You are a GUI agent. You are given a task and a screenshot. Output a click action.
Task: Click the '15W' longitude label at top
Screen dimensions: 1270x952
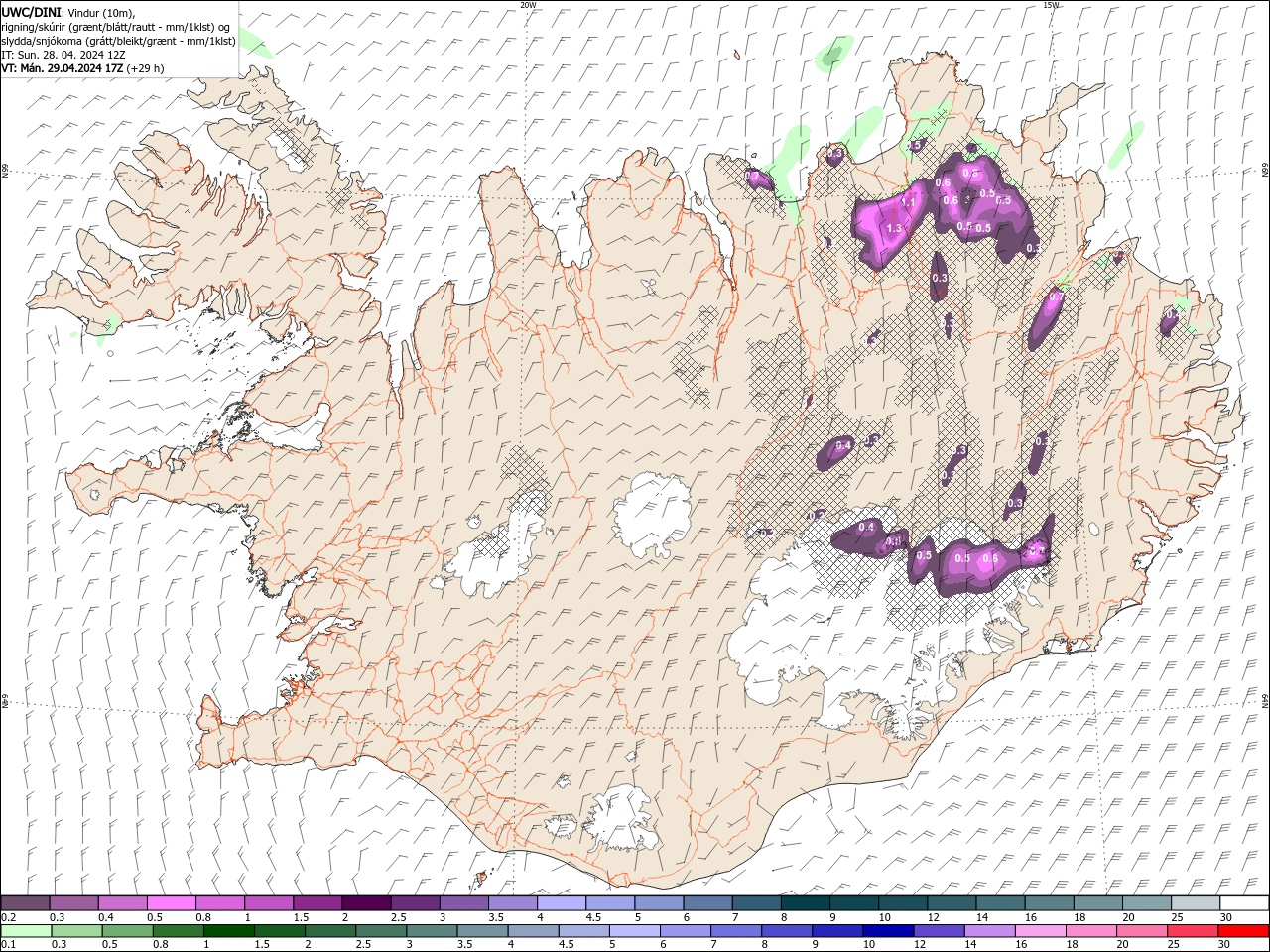(x=1051, y=5)
